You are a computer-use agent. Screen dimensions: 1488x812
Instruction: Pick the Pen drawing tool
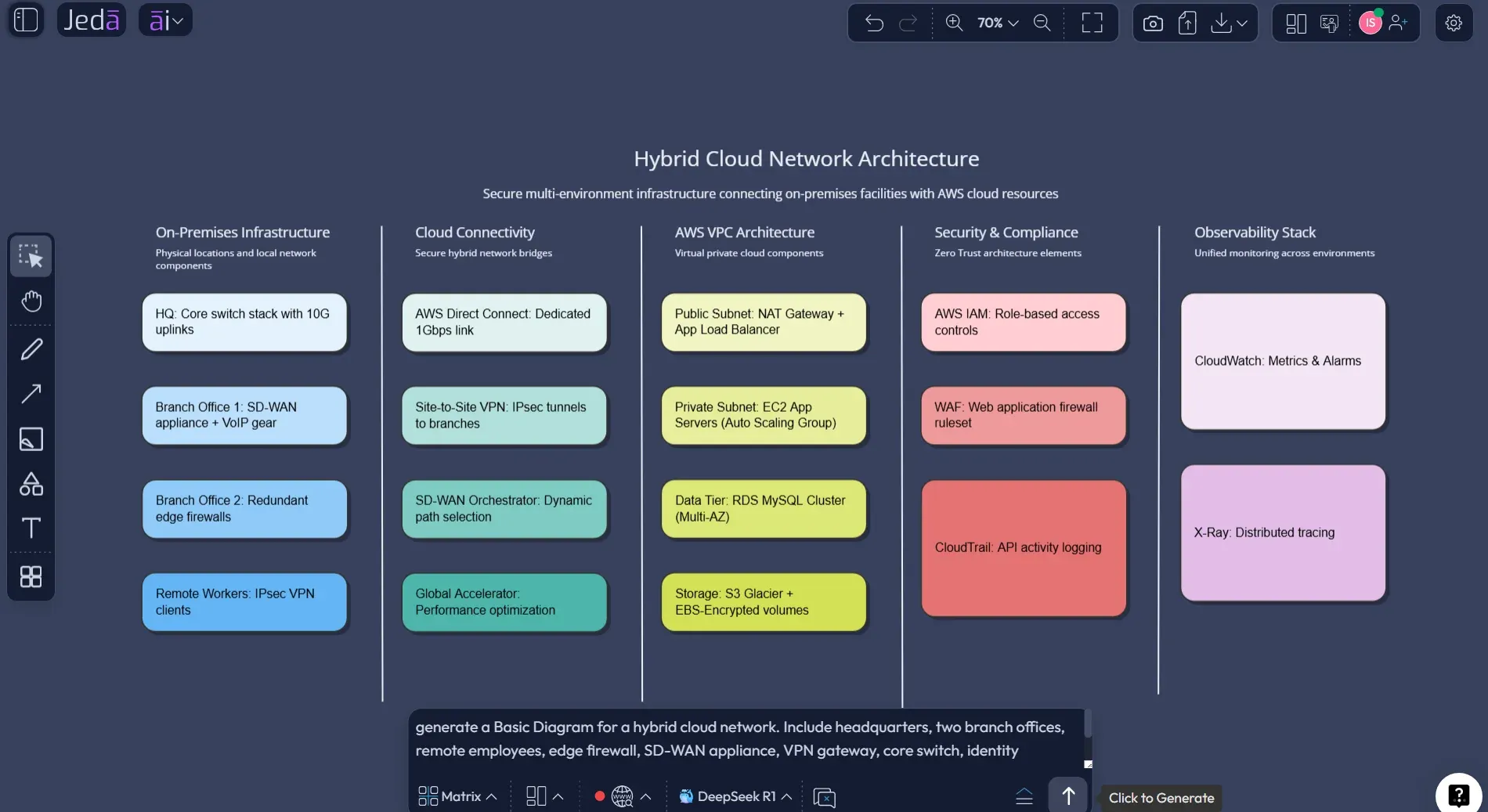point(31,348)
